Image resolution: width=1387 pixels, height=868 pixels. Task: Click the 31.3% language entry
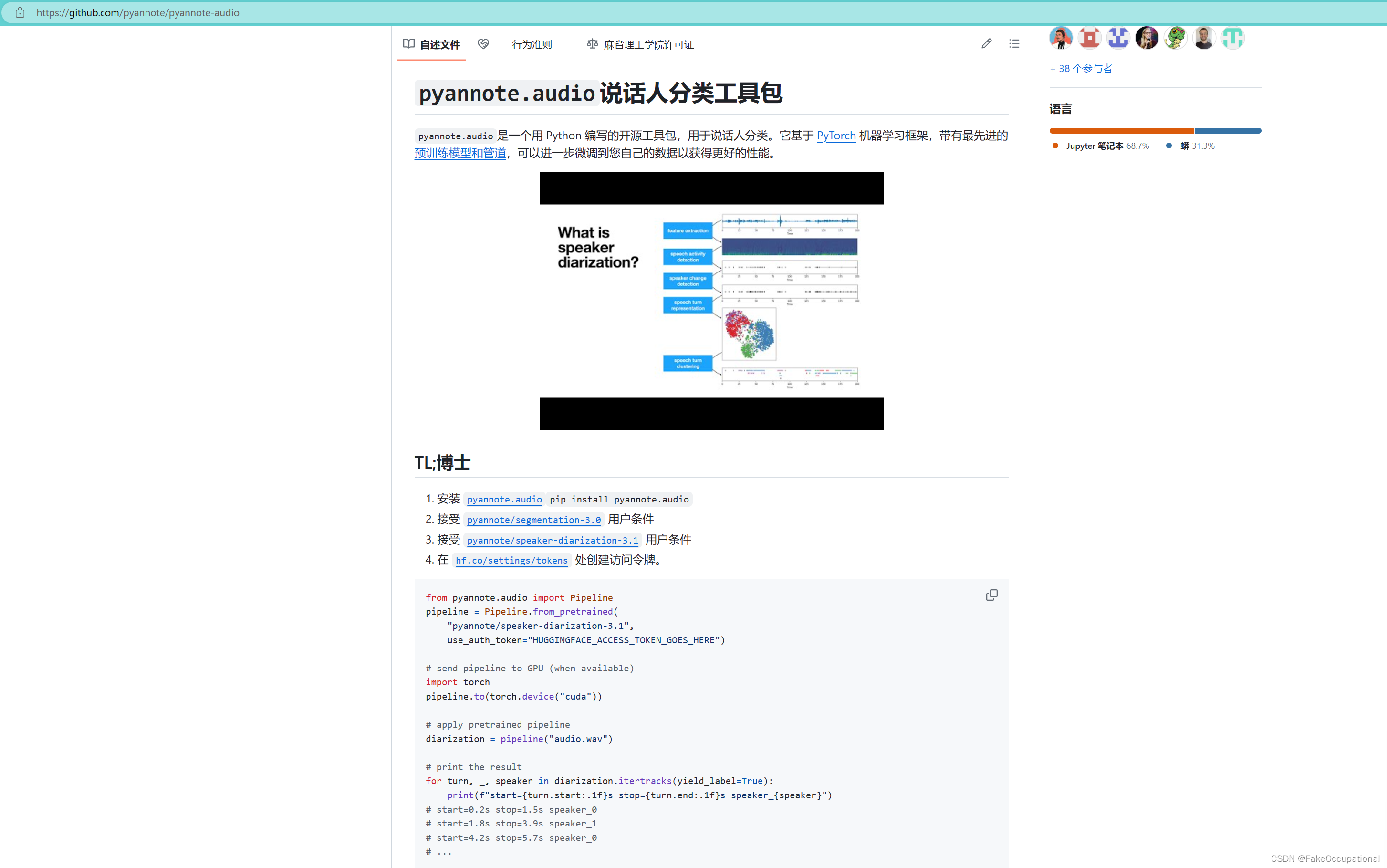click(1190, 146)
